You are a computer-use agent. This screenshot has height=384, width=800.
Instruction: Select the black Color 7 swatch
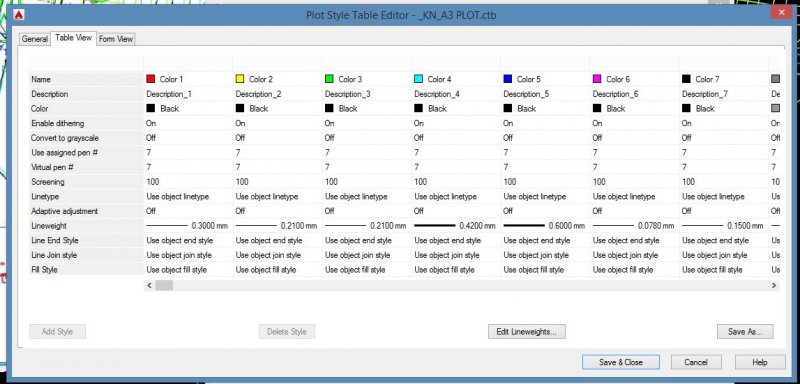pyautogui.click(x=686, y=79)
